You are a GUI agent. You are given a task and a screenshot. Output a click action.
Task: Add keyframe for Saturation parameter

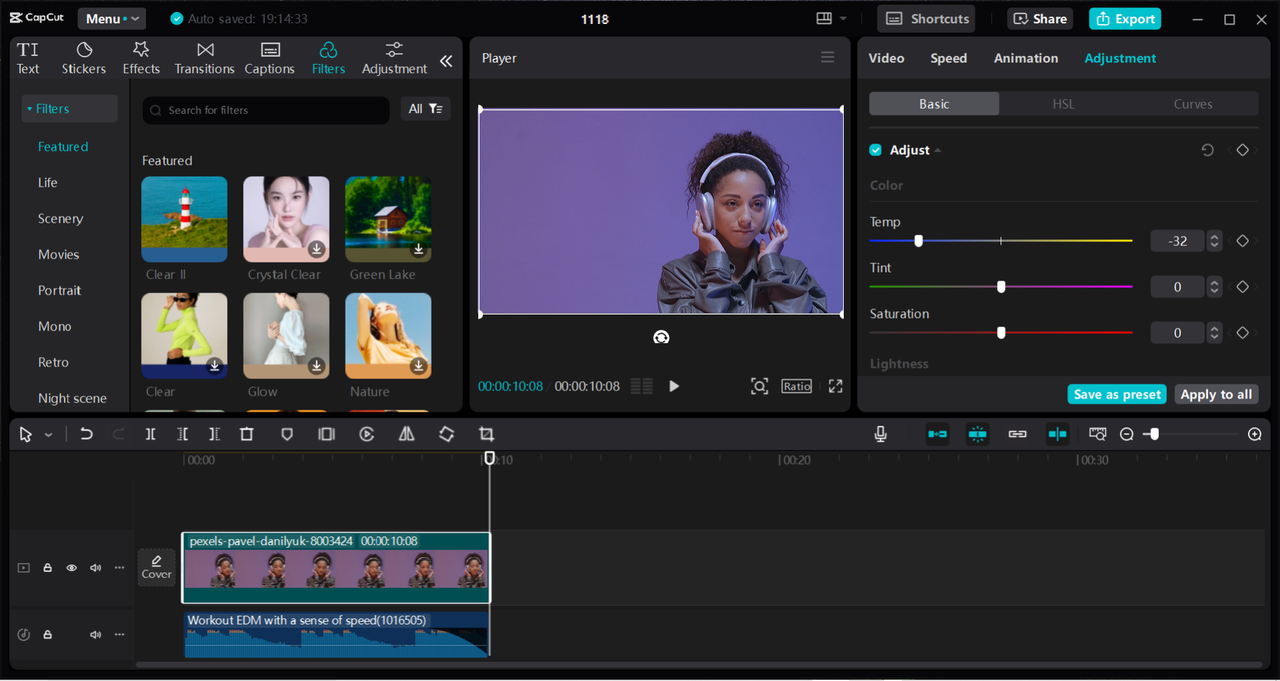pos(1242,333)
